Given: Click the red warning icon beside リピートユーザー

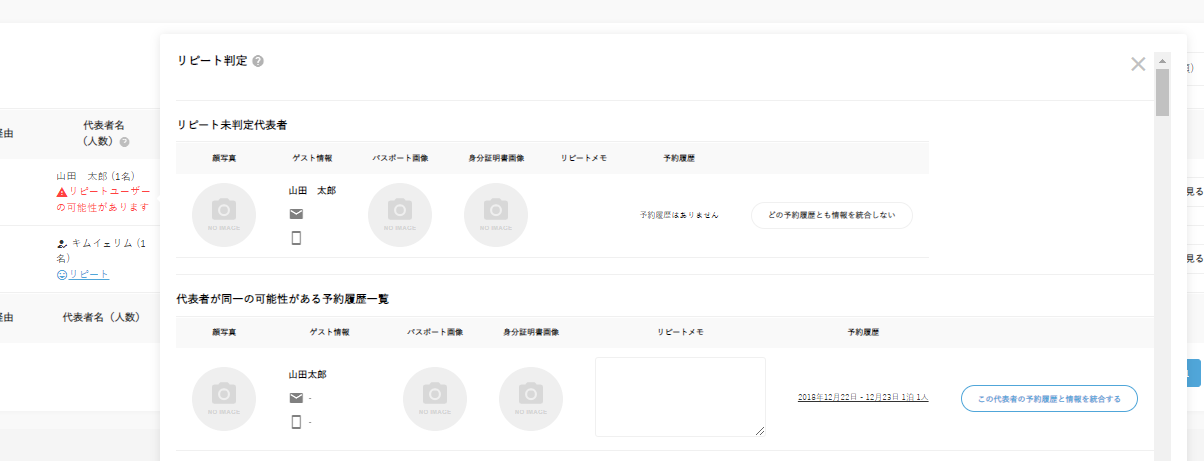Looking at the screenshot, I should (x=62, y=191).
